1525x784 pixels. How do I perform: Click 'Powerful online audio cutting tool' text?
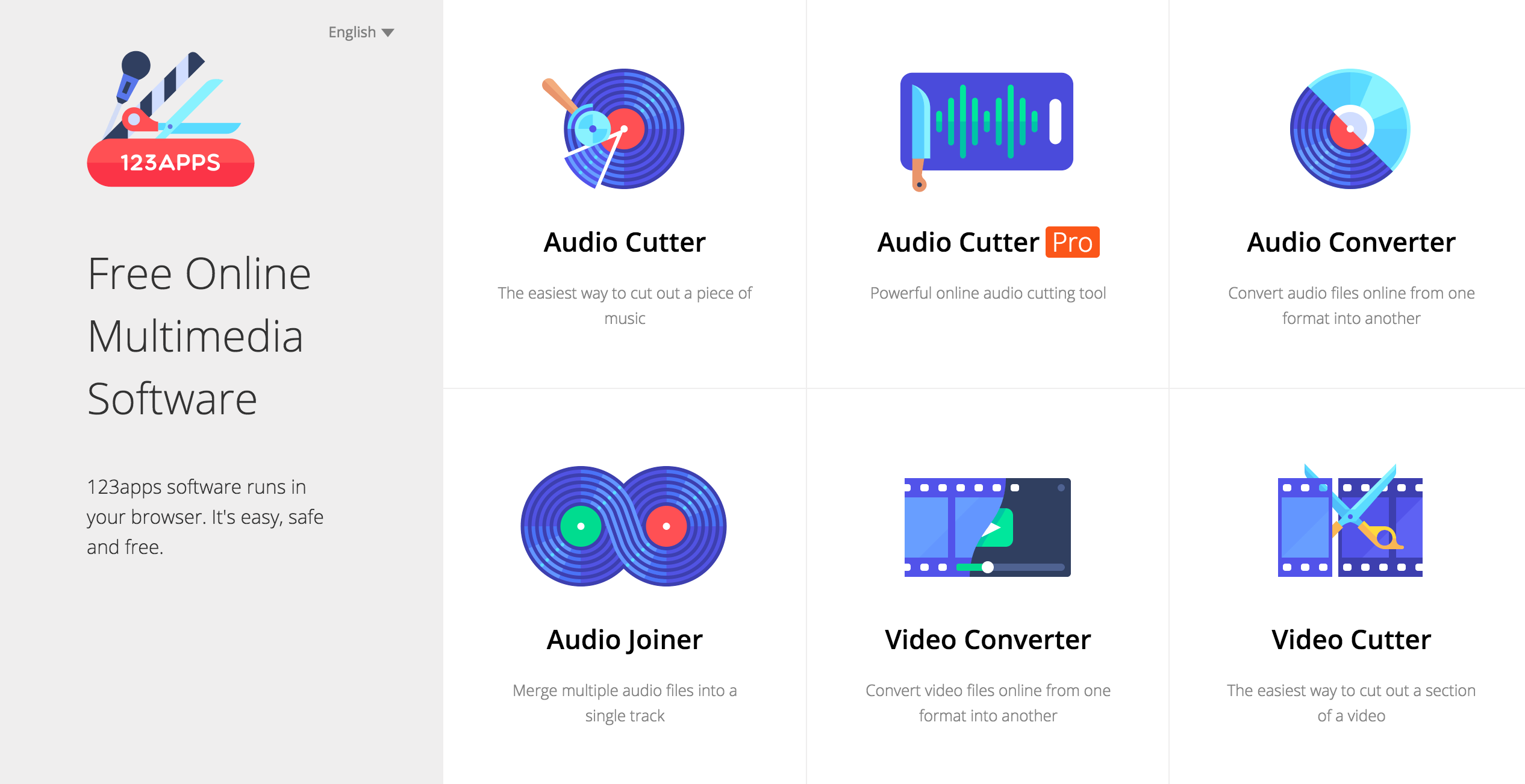coord(987,293)
